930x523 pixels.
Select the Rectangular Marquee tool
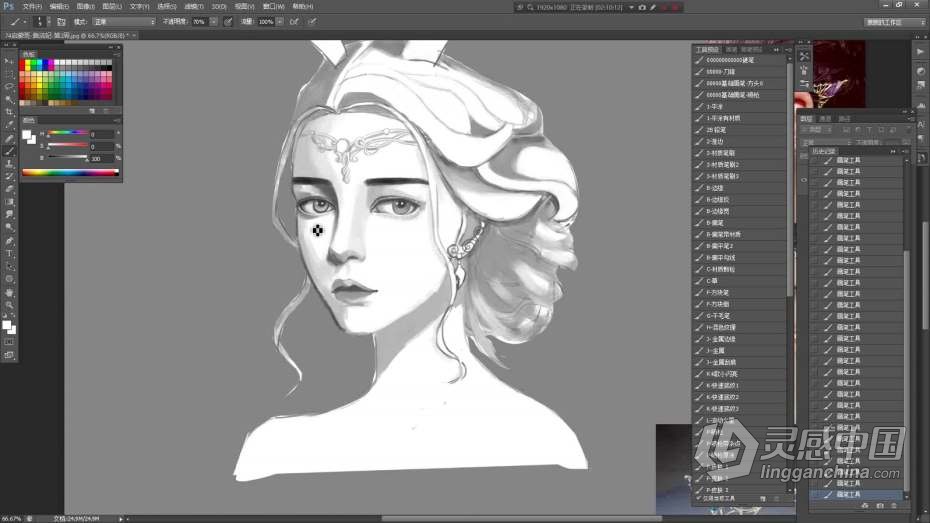9,74
